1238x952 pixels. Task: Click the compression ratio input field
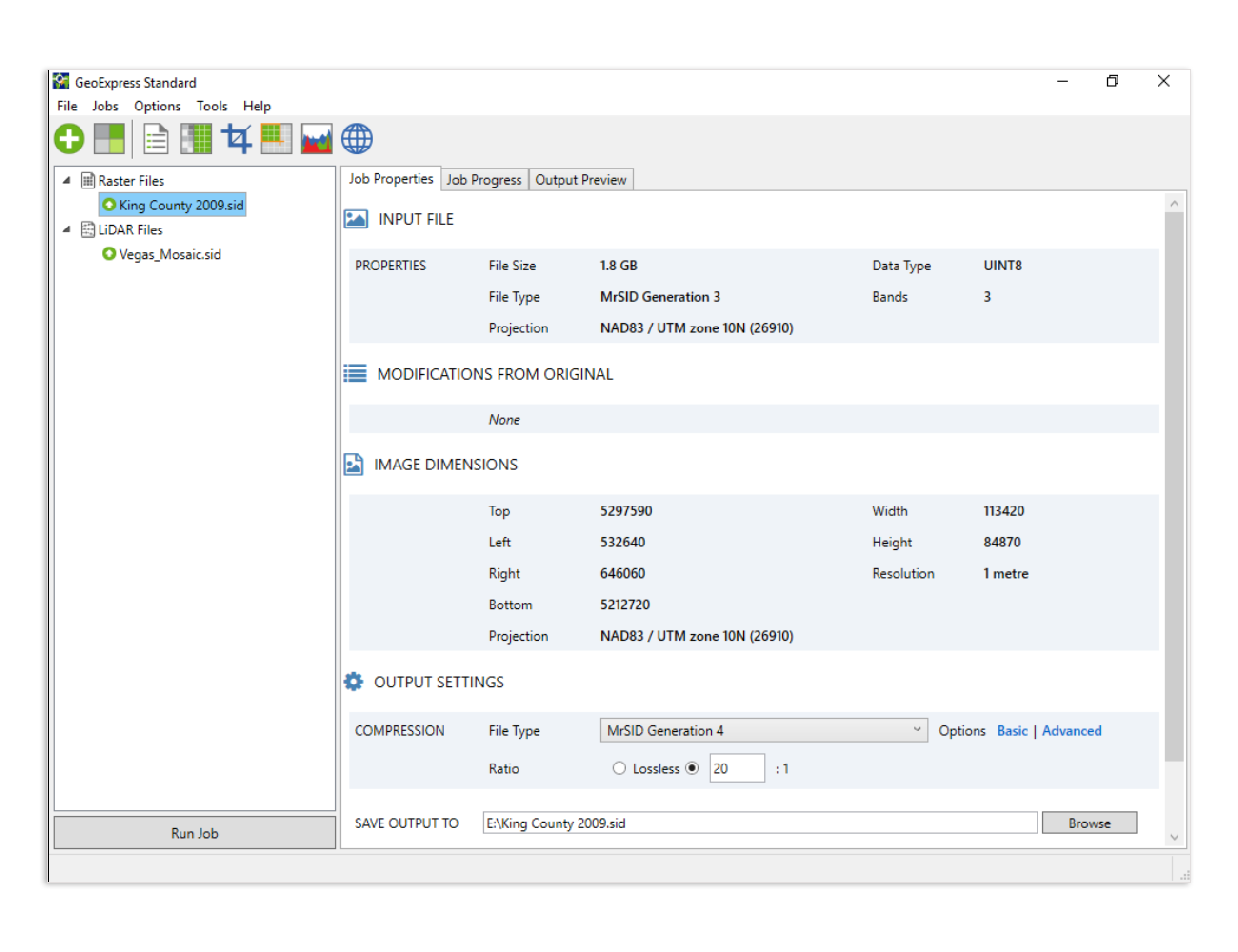(736, 768)
